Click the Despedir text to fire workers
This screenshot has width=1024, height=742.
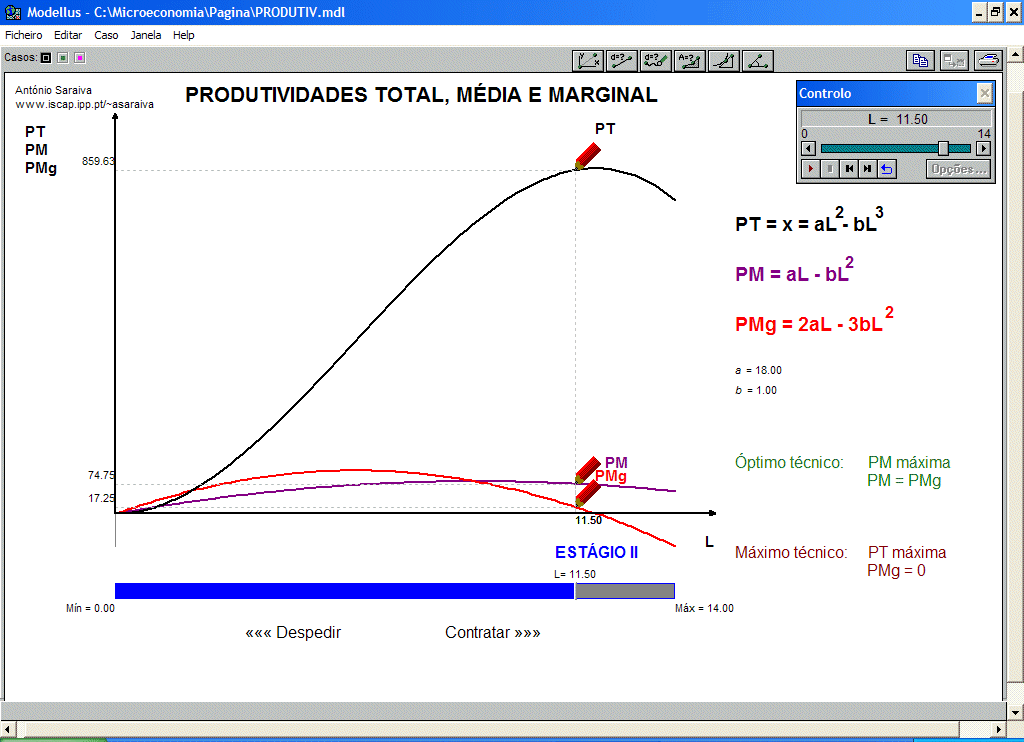point(293,633)
